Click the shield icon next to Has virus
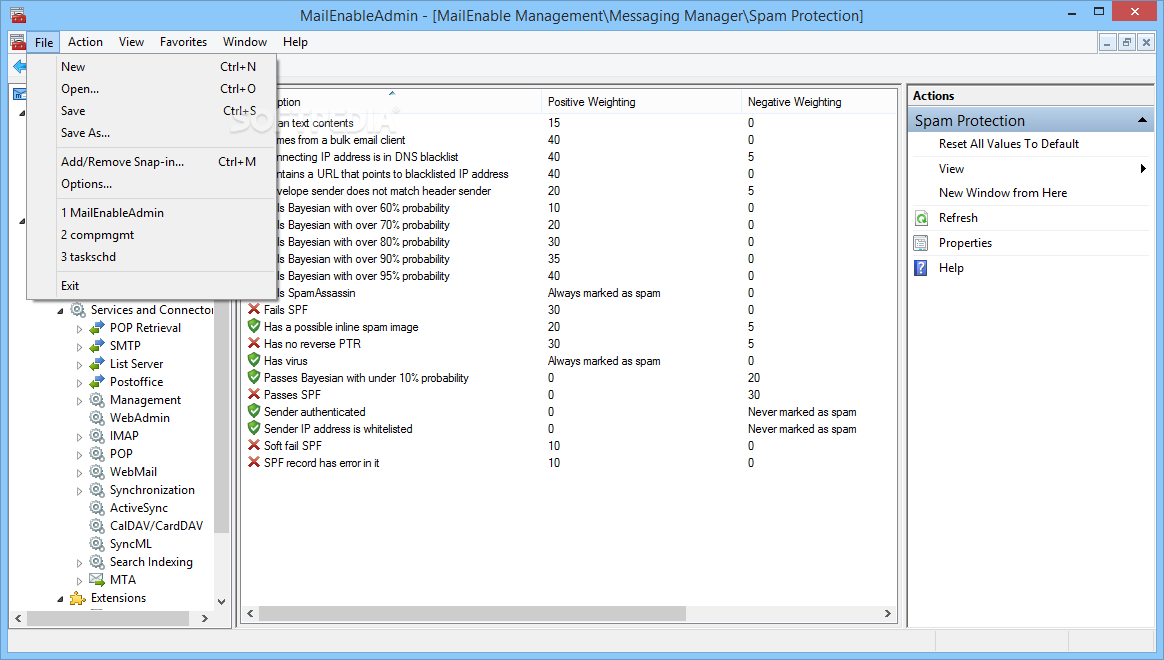 [x=254, y=361]
